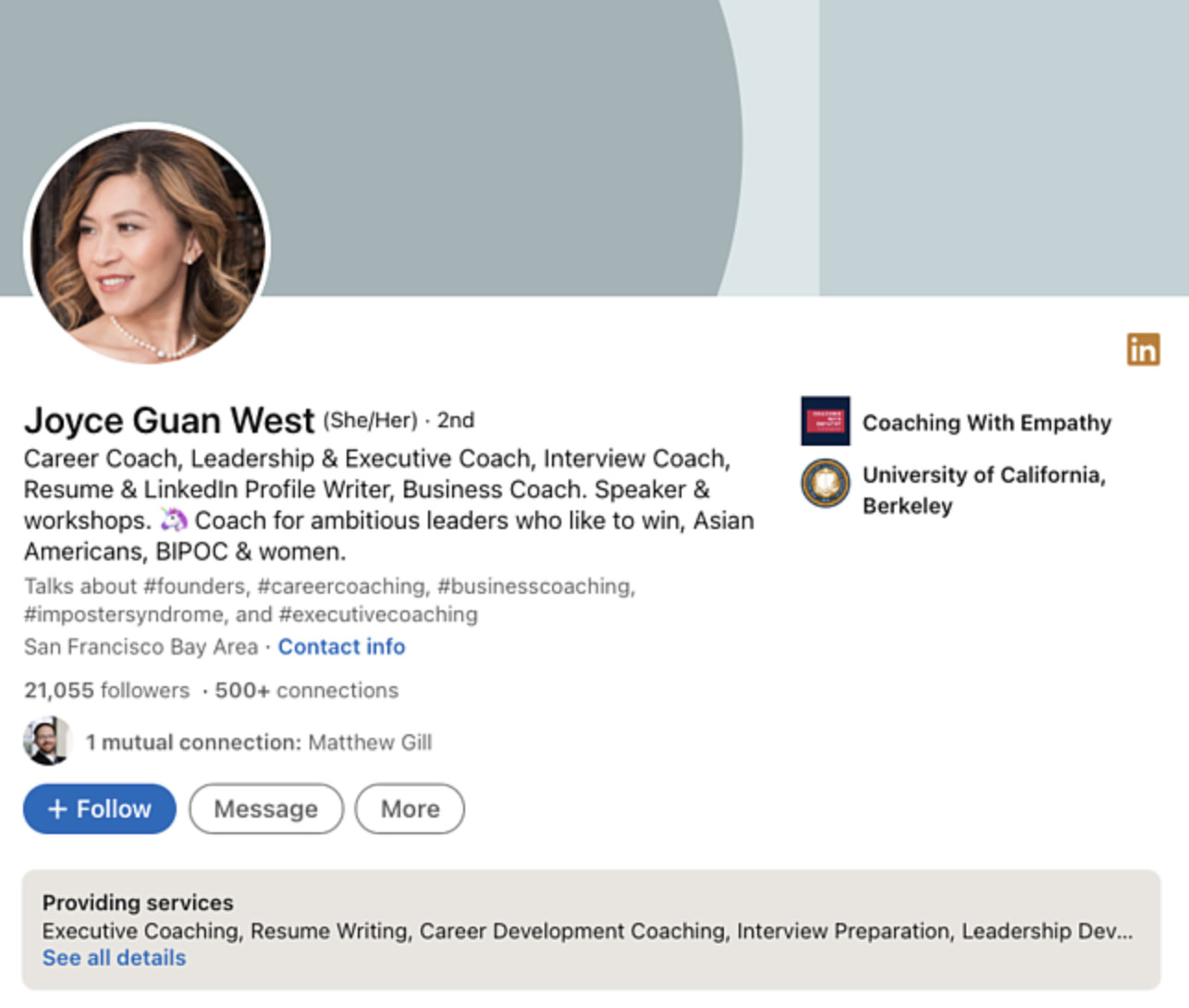This screenshot has width=1189, height=1008.
Task: Click the plus icon on the Follow button
Action: [x=57, y=807]
